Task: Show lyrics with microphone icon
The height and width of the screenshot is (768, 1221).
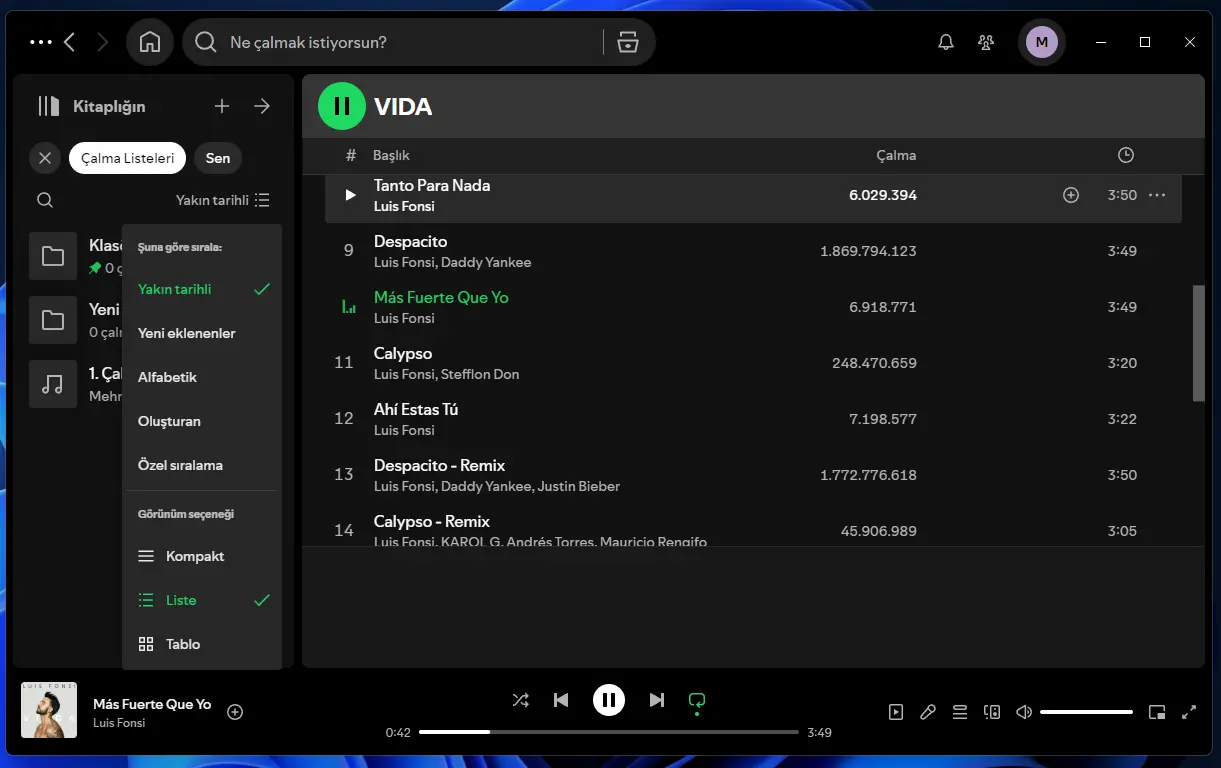Action: click(928, 712)
